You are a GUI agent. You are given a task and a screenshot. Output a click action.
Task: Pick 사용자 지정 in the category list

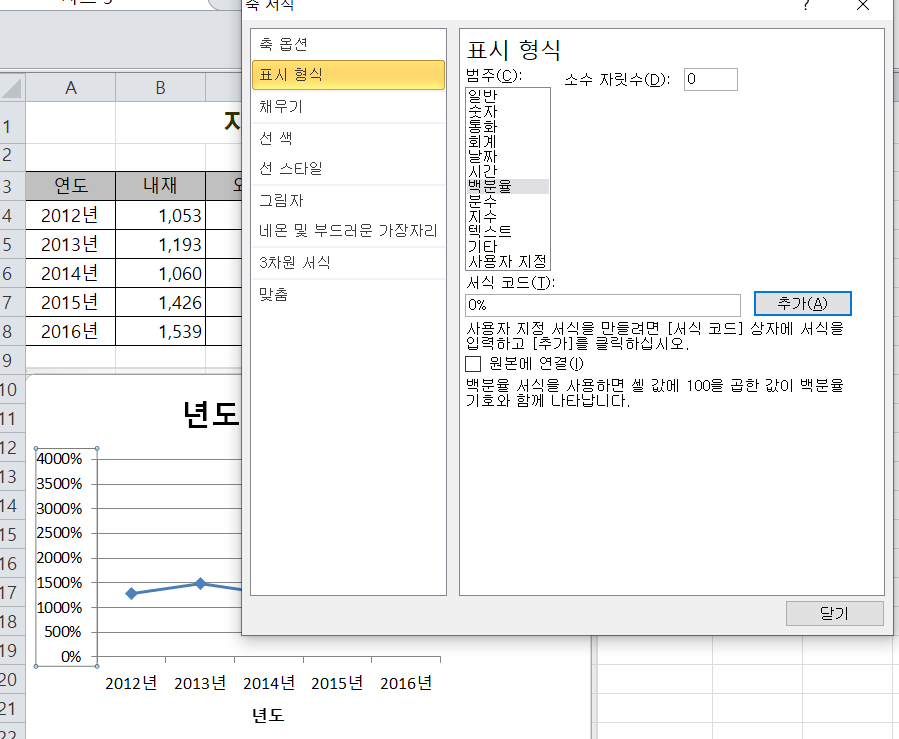507,261
